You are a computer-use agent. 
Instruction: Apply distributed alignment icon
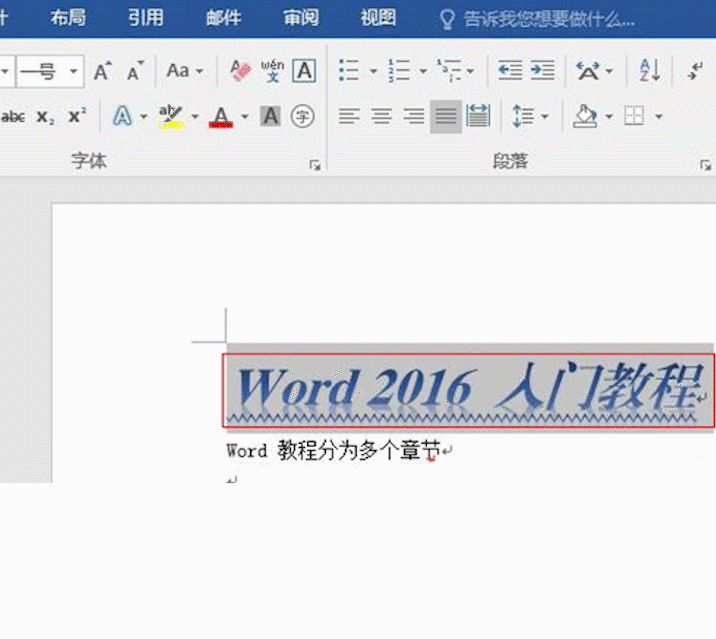coord(478,116)
